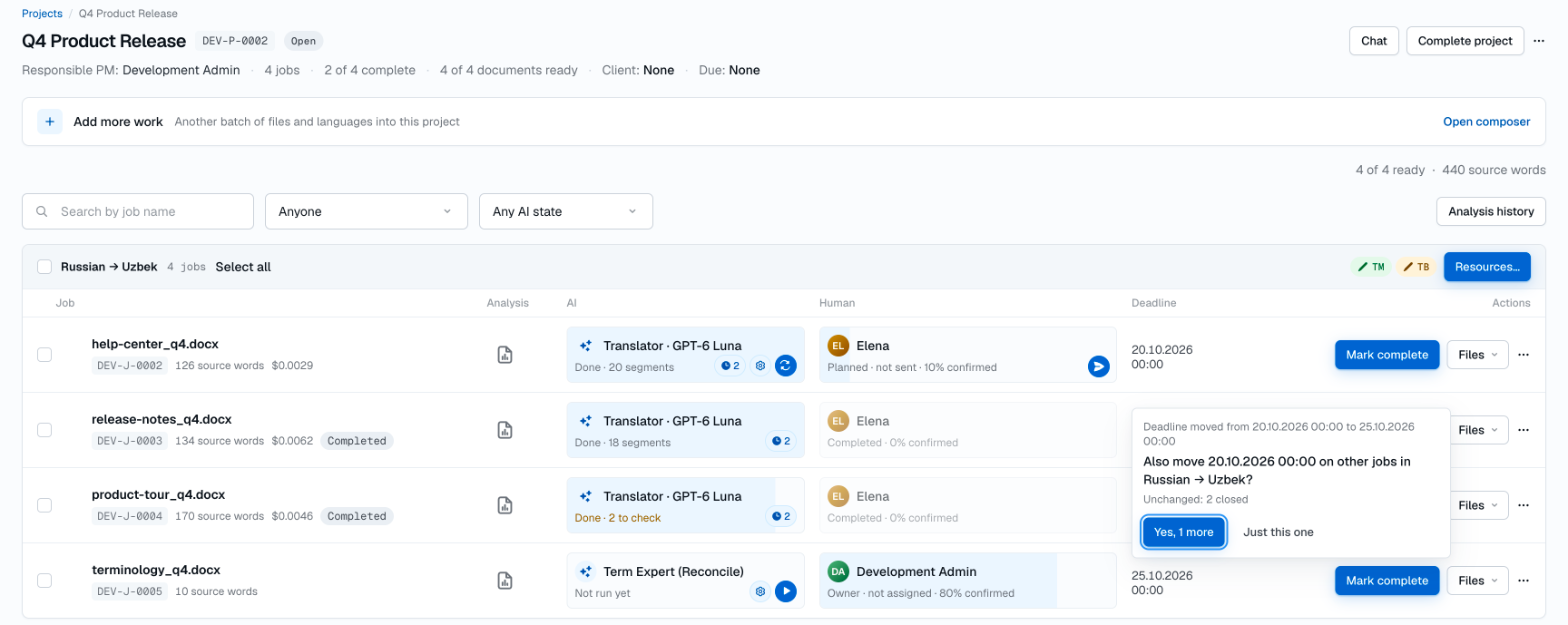Open more actions ellipsis for help-center_q4.docx
1568x625 pixels.
[x=1524, y=354]
